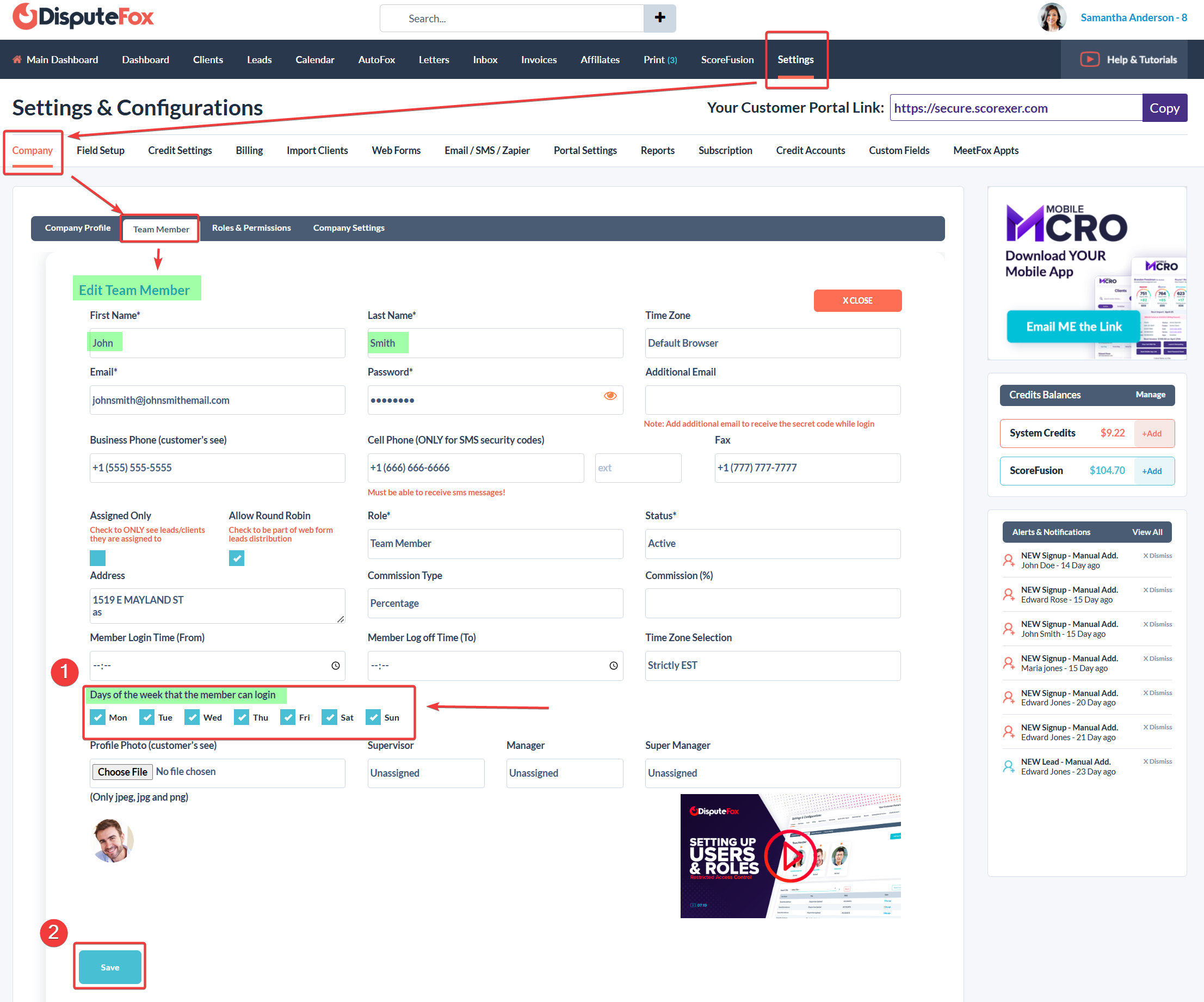Open the Role dropdown showing Team Member

click(495, 543)
